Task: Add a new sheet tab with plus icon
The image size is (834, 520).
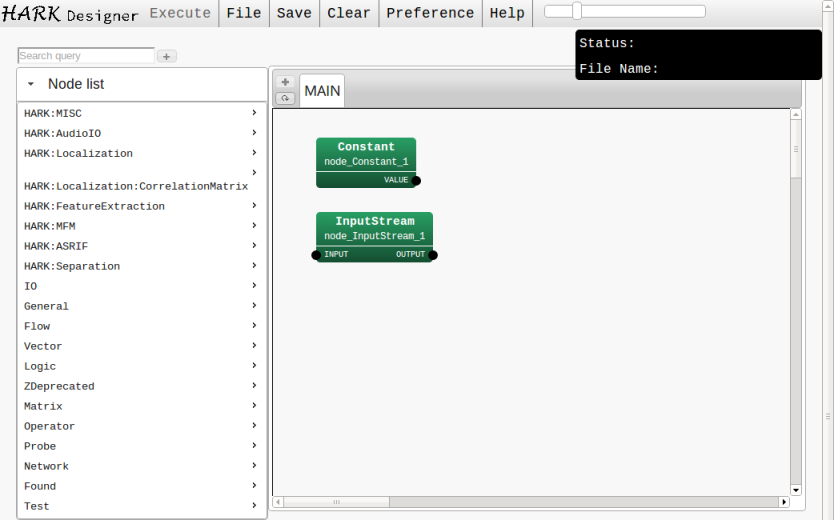Action: 285,82
